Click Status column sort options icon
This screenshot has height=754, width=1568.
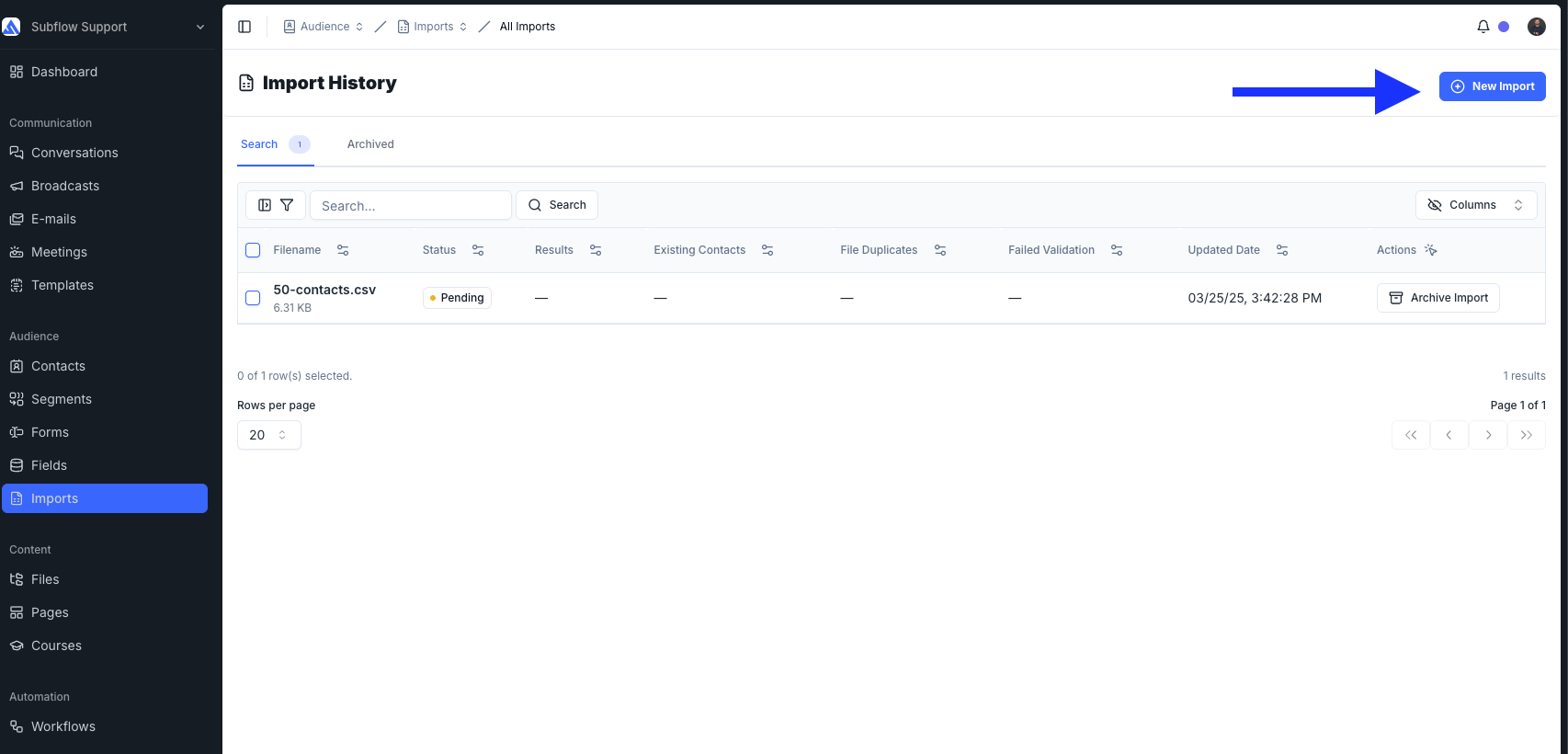tap(478, 250)
